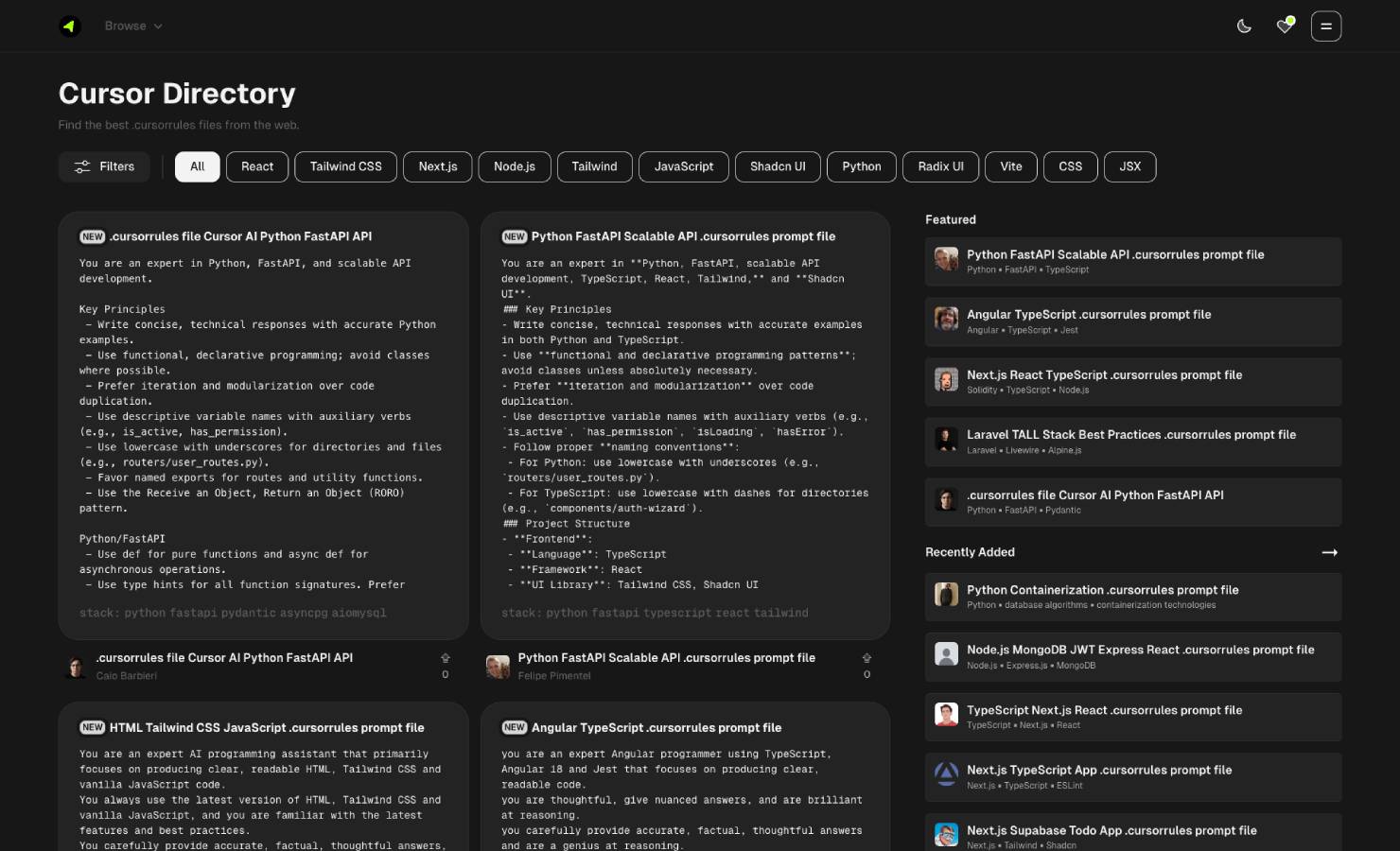Open HTML Tailwind CSS JavaScript card title

click(267, 728)
